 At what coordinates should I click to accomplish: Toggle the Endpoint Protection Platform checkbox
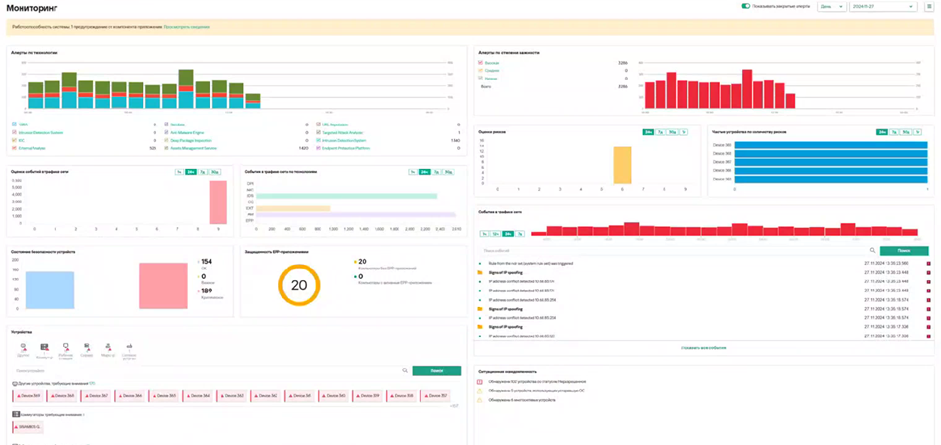(x=317, y=148)
